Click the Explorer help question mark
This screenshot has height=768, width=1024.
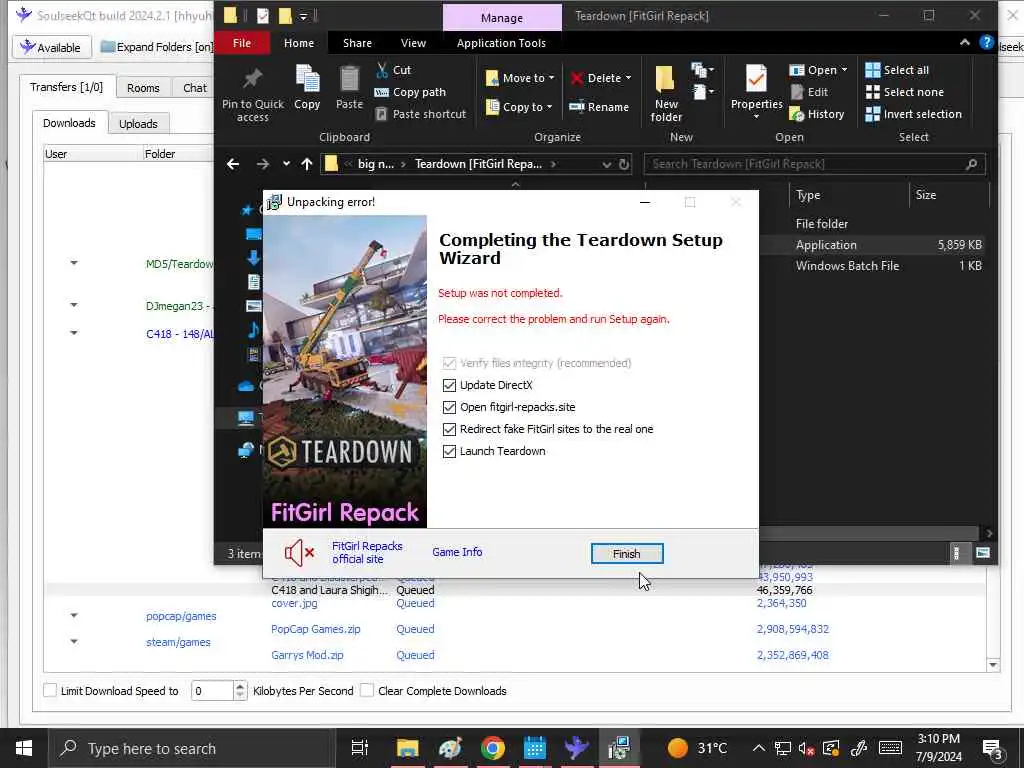(986, 42)
